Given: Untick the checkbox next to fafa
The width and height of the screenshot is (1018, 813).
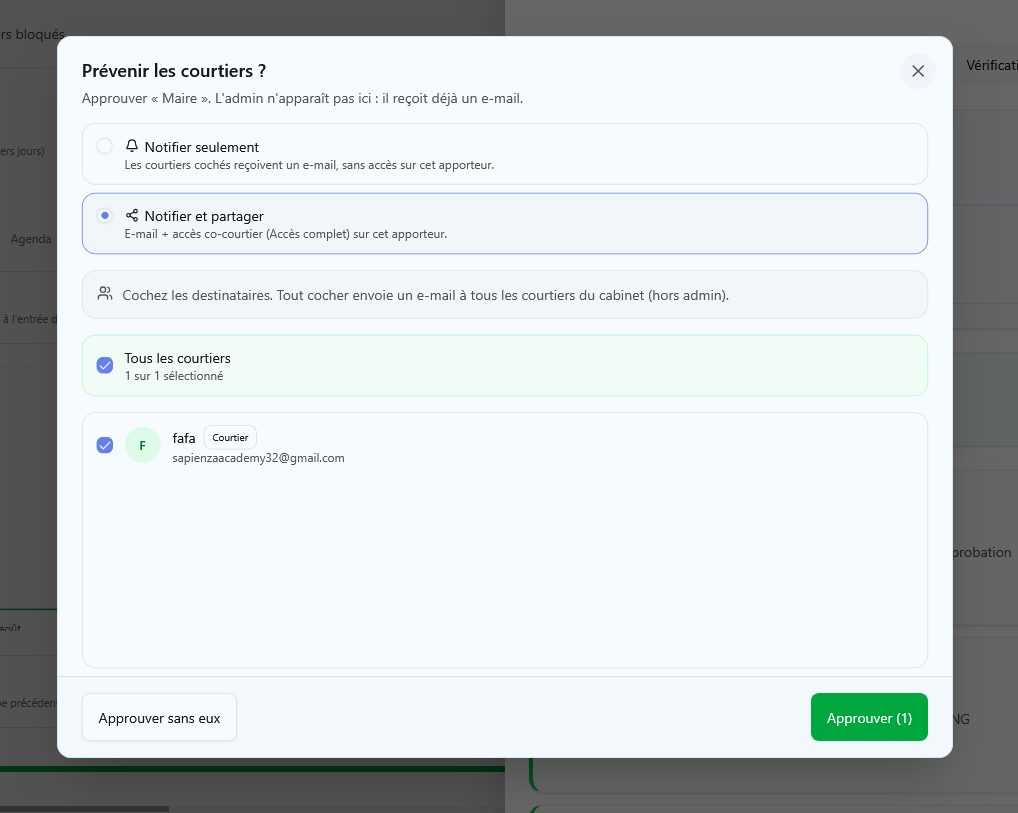Looking at the screenshot, I should (x=105, y=445).
